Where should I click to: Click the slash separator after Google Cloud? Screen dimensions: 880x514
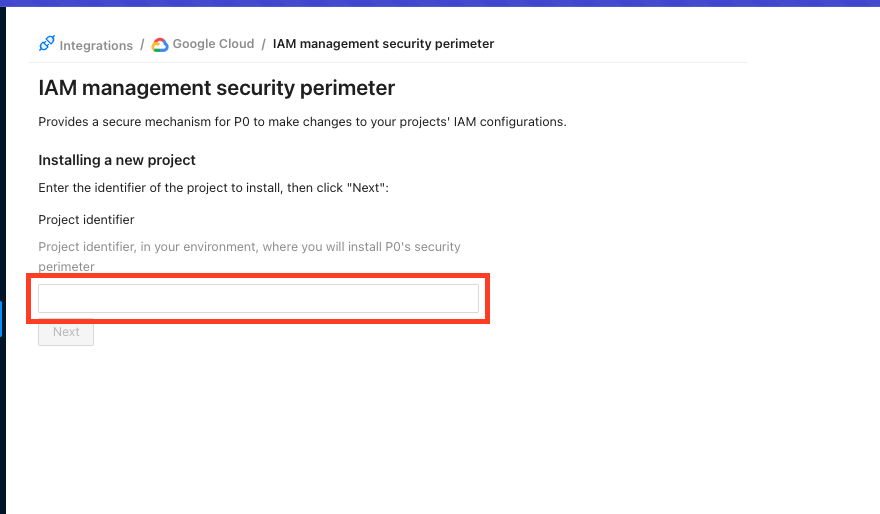(264, 44)
